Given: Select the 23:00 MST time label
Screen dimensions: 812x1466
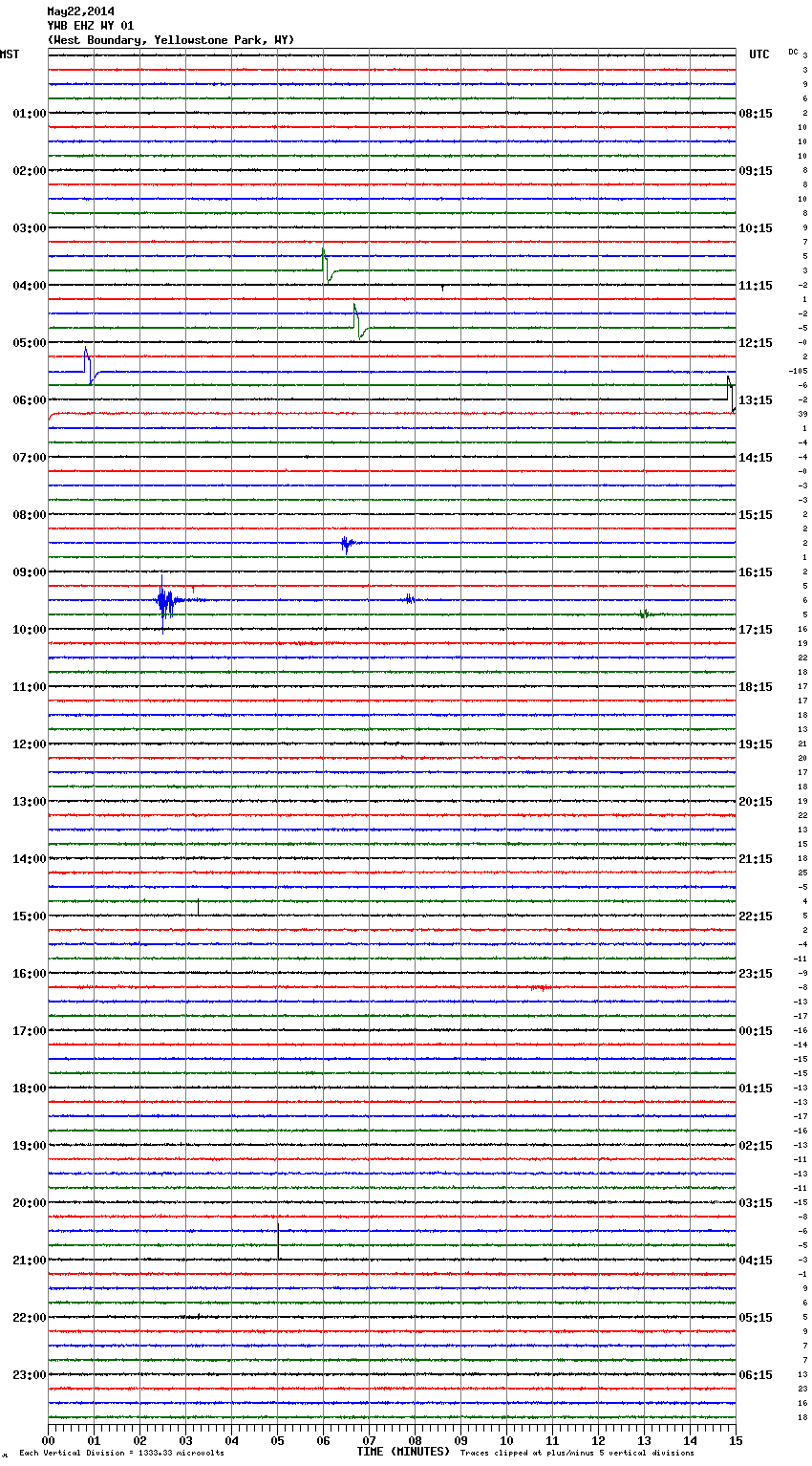Looking at the screenshot, I should click(x=30, y=1375).
